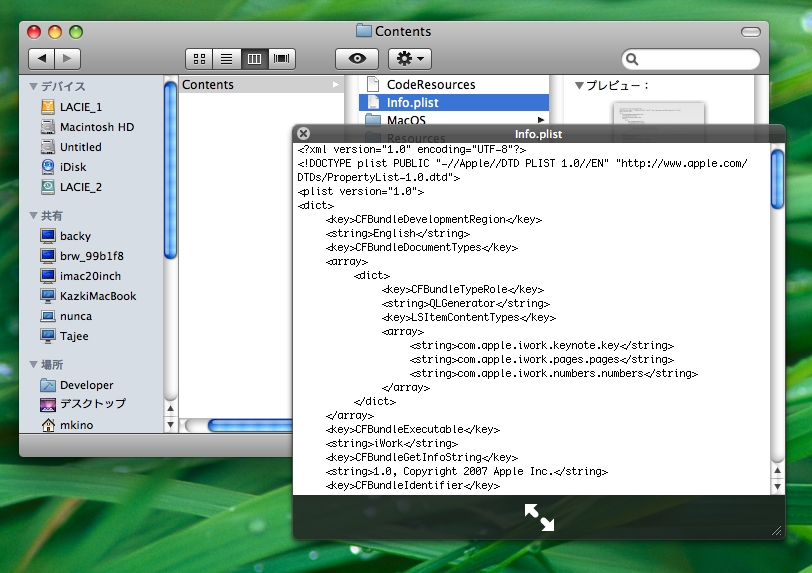The width and height of the screenshot is (812, 573).
Task: Select Macintosh HD in the sidebar
Action: coord(96,127)
